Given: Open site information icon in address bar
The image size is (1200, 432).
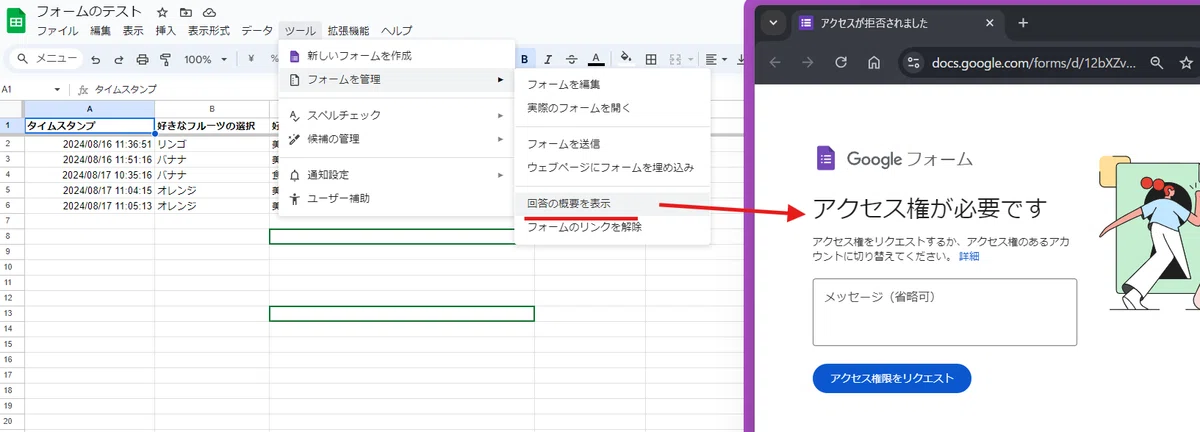Looking at the screenshot, I should (x=912, y=63).
